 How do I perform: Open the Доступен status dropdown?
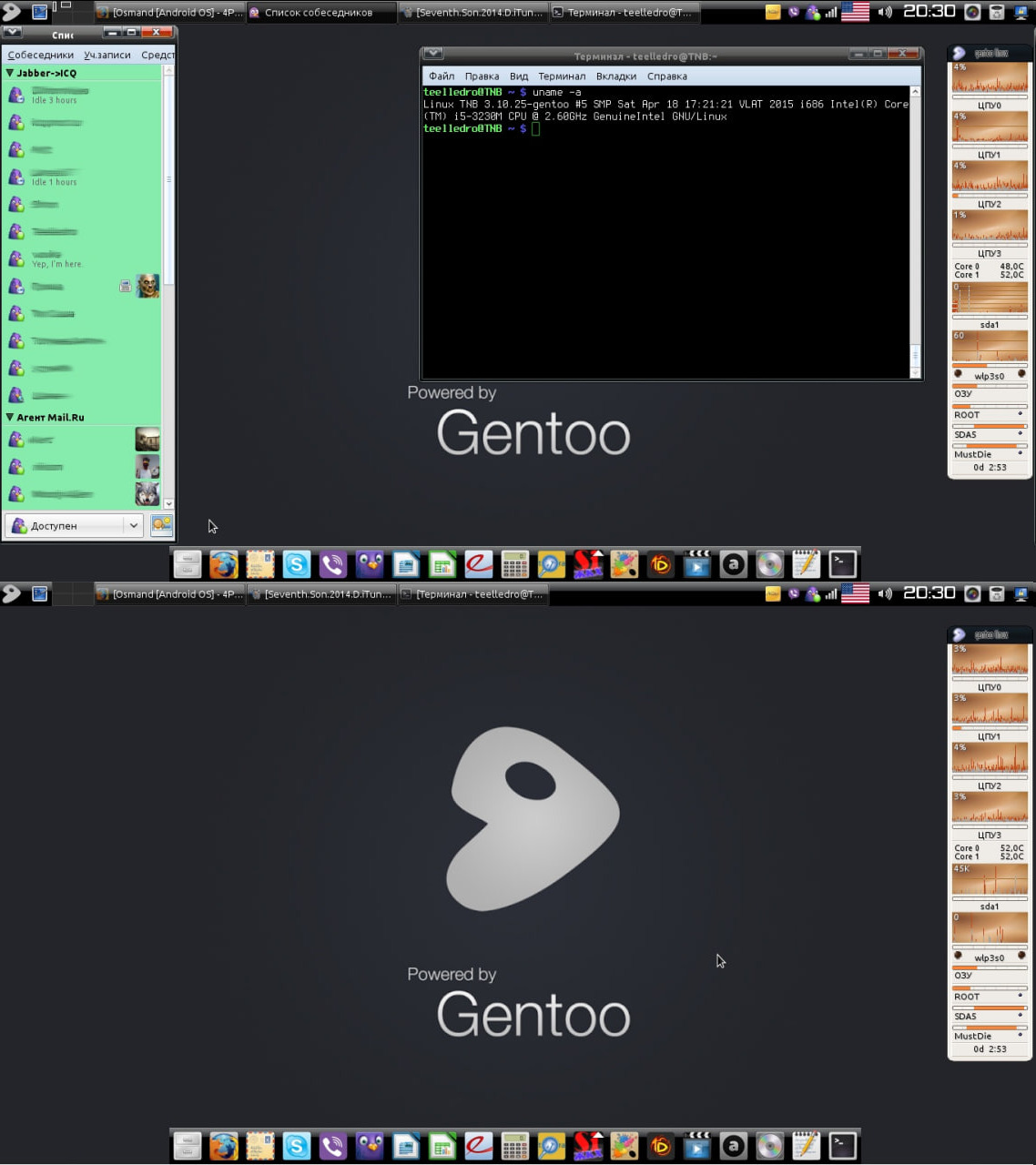coord(133,525)
